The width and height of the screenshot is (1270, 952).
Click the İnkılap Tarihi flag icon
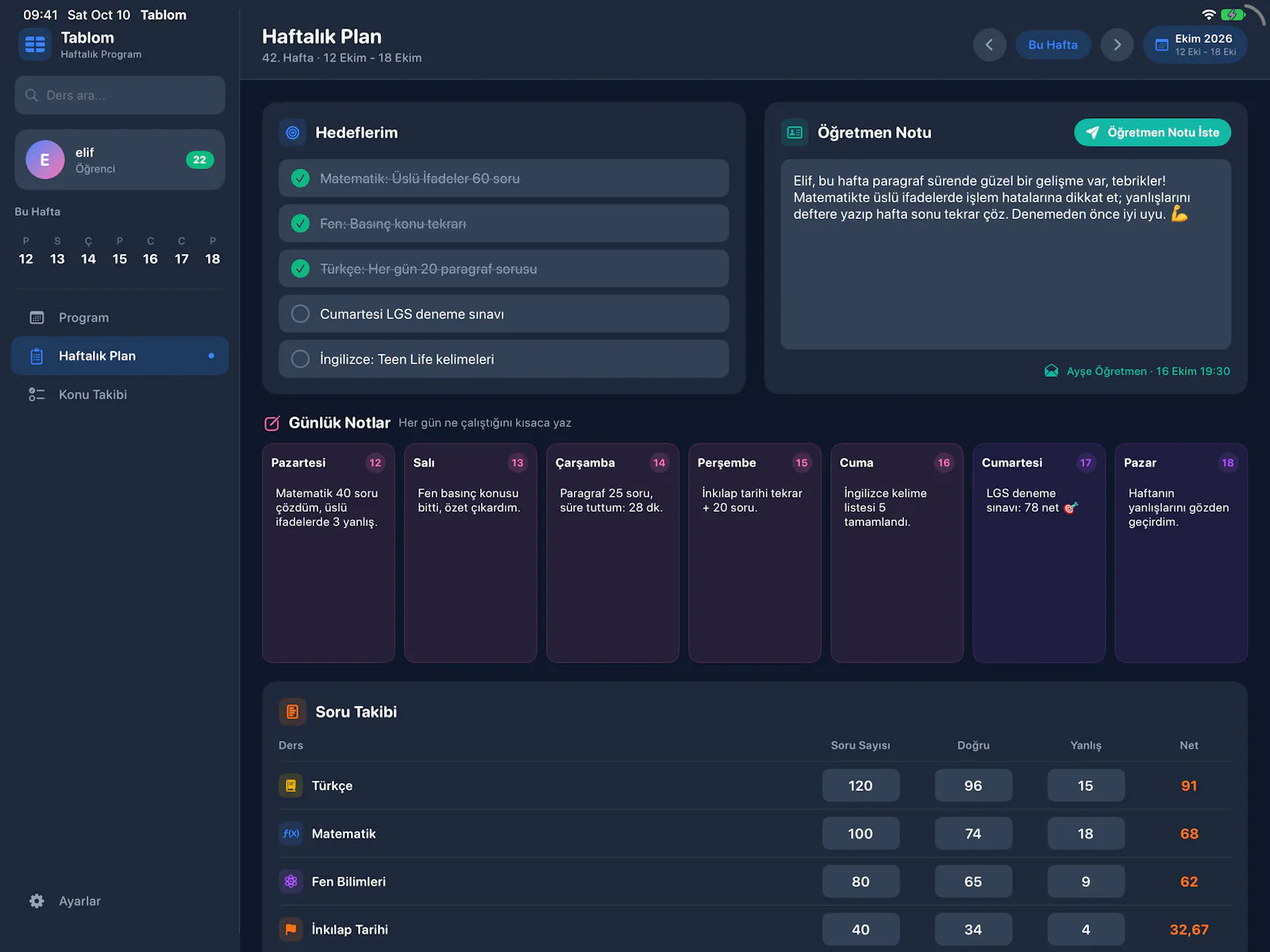[291, 929]
